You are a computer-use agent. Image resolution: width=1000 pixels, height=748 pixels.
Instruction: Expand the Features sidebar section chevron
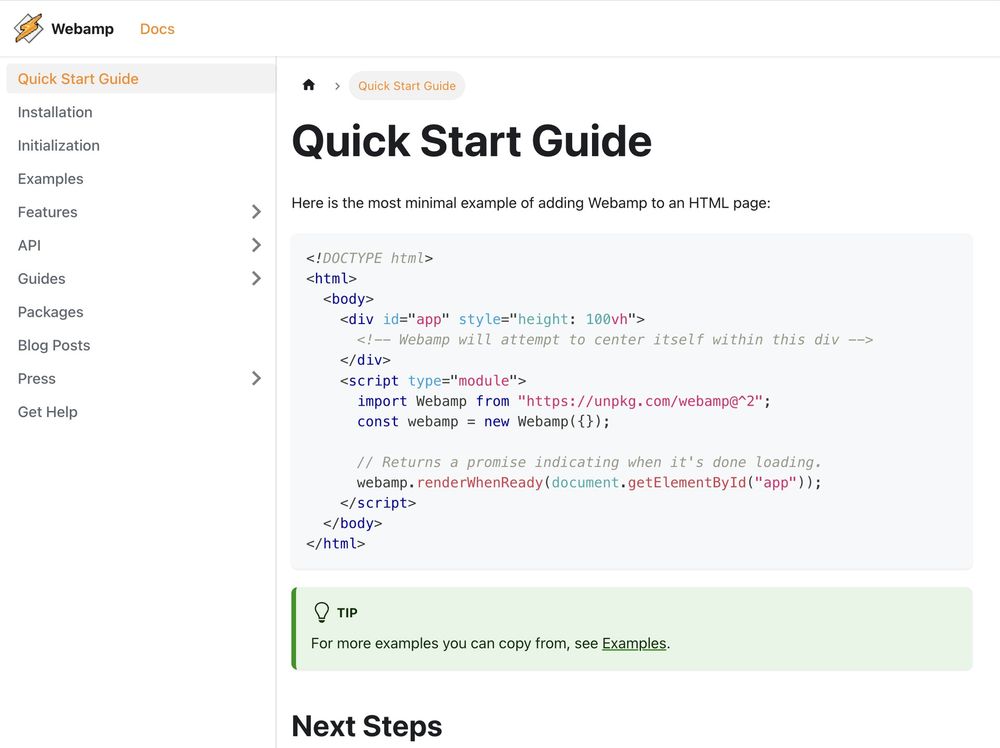tap(256, 212)
